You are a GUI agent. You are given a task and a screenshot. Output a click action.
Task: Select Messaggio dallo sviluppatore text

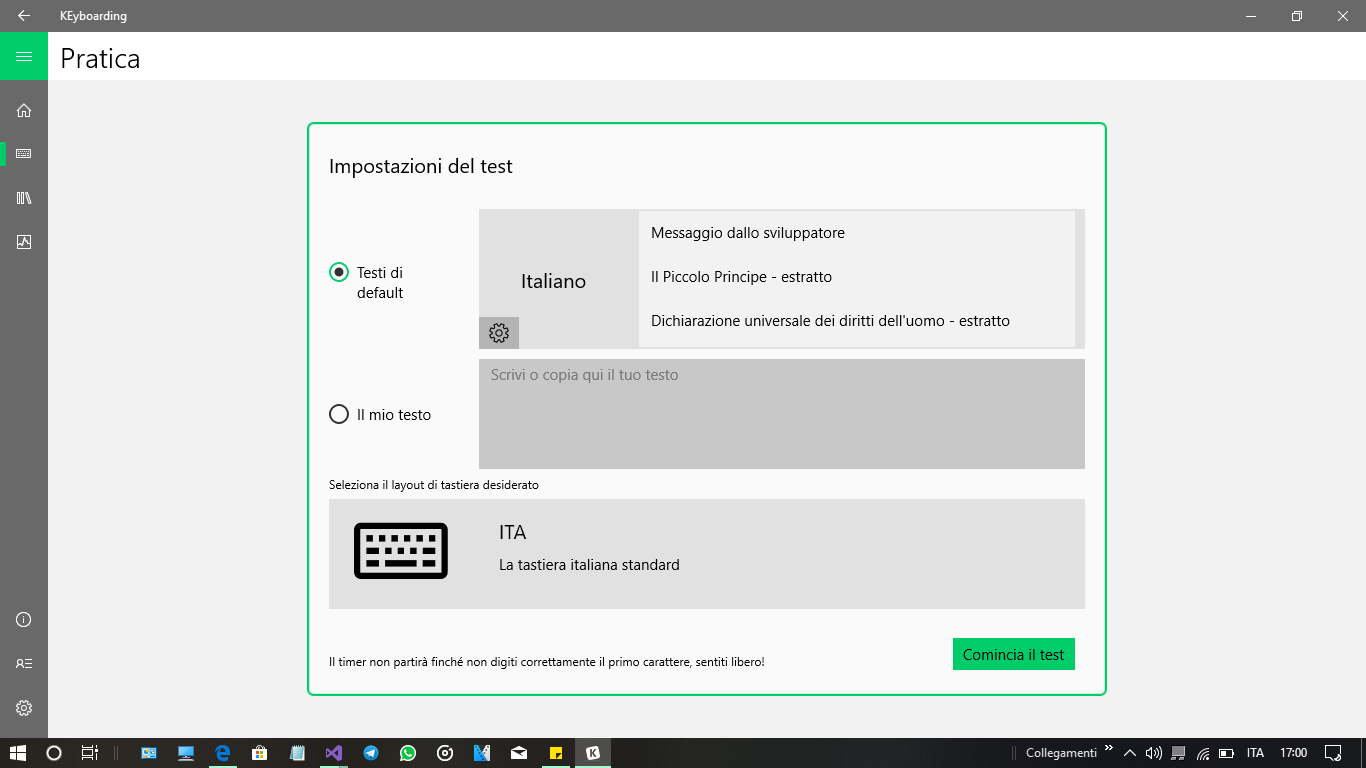[x=747, y=232]
